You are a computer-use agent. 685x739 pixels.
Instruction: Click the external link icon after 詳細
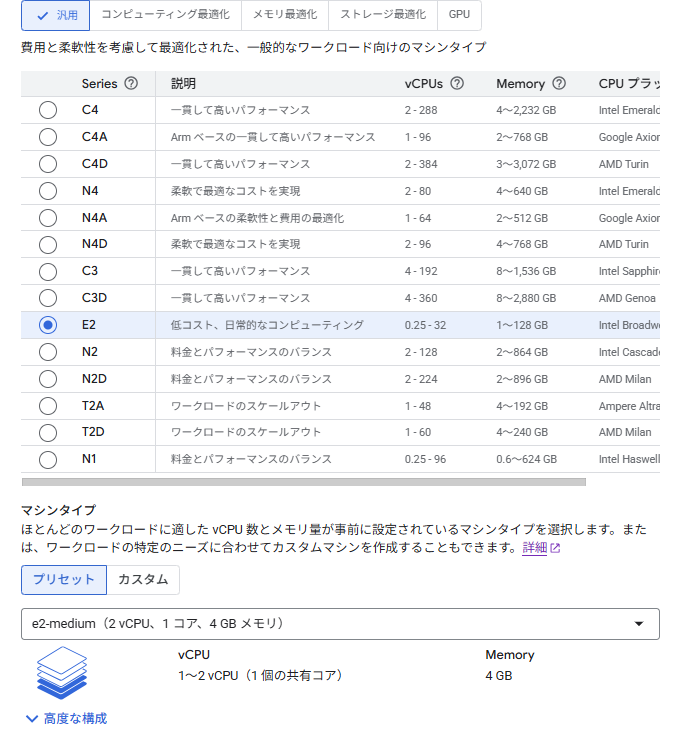[555, 549]
